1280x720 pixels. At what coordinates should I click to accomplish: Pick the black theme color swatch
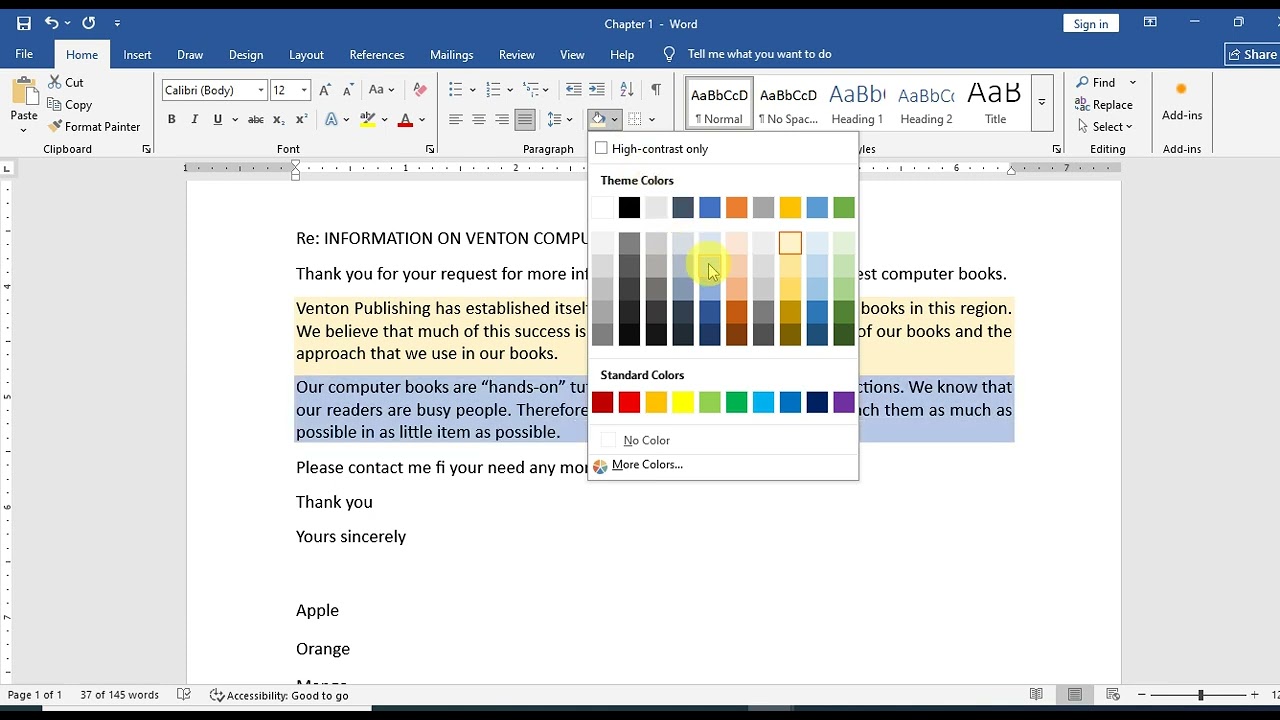tap(629, 207)
